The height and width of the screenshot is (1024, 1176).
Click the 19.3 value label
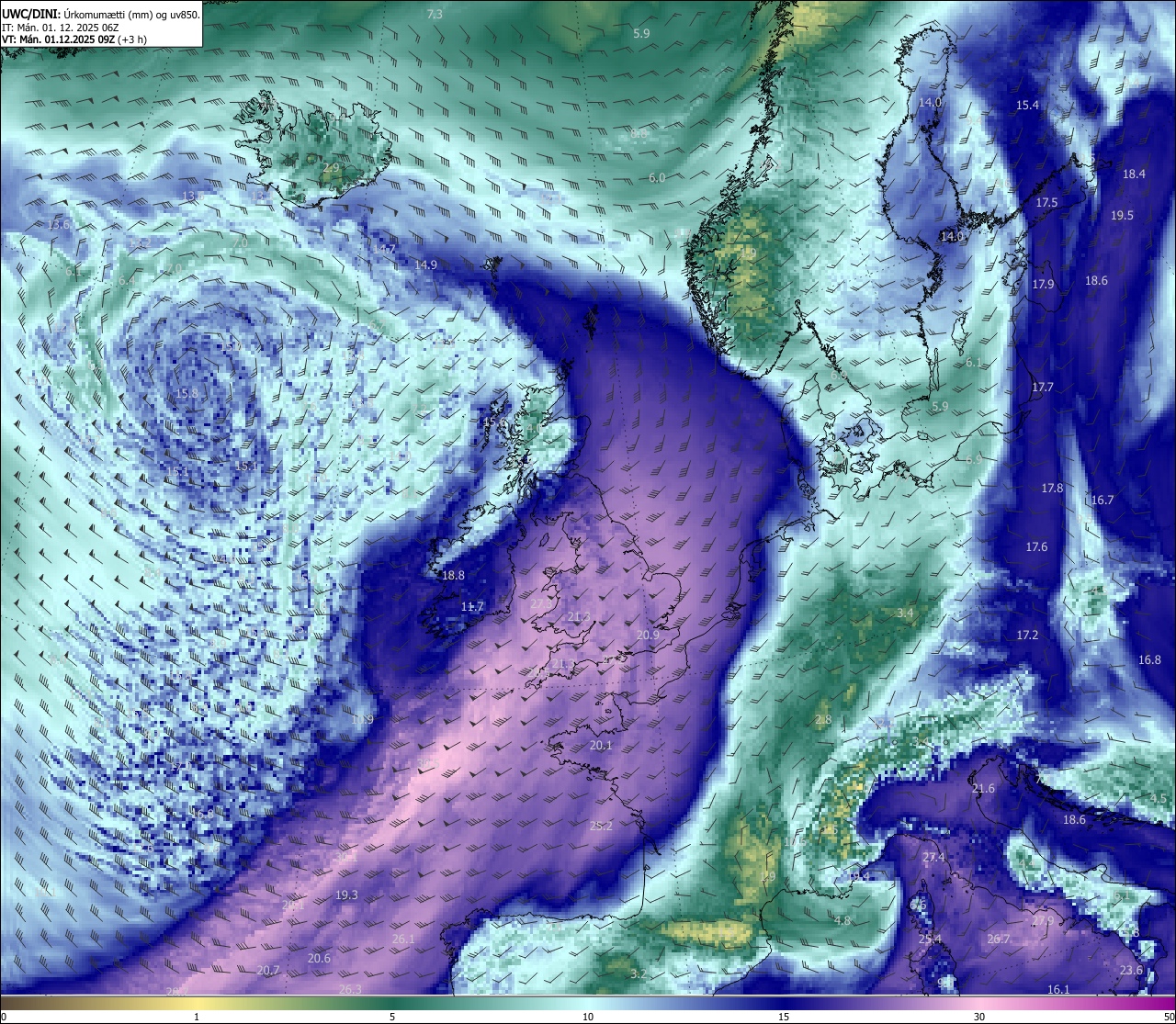346,895
